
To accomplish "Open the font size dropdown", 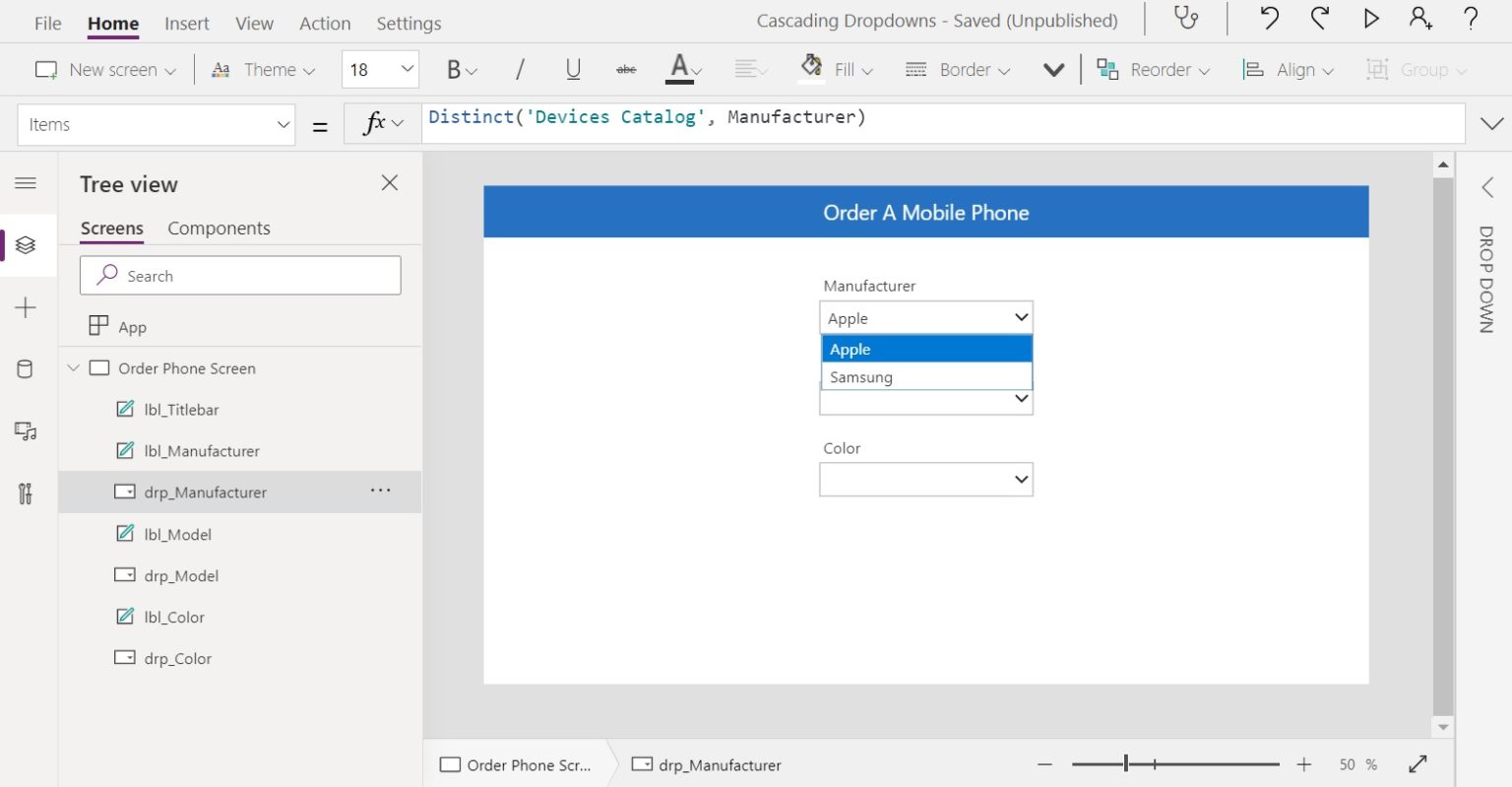I will [380, 69].
